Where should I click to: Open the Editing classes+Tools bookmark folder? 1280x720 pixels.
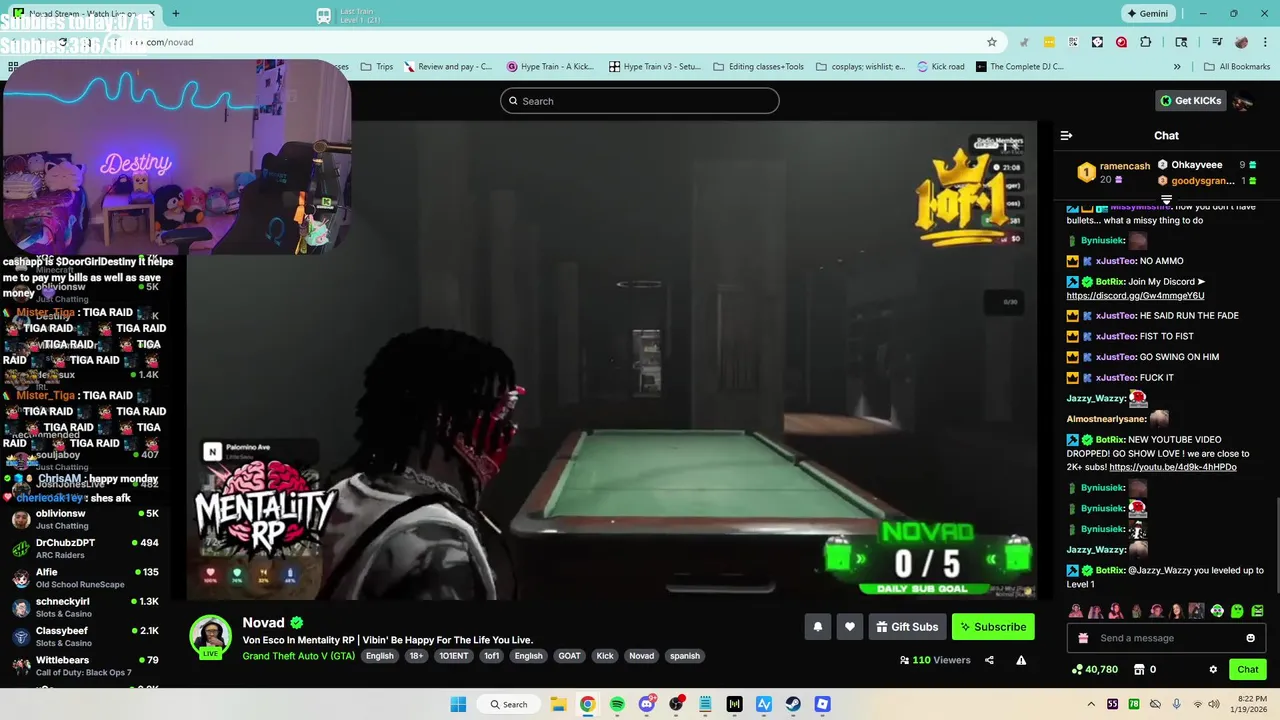pyautogui.click(x=758, y=67)
